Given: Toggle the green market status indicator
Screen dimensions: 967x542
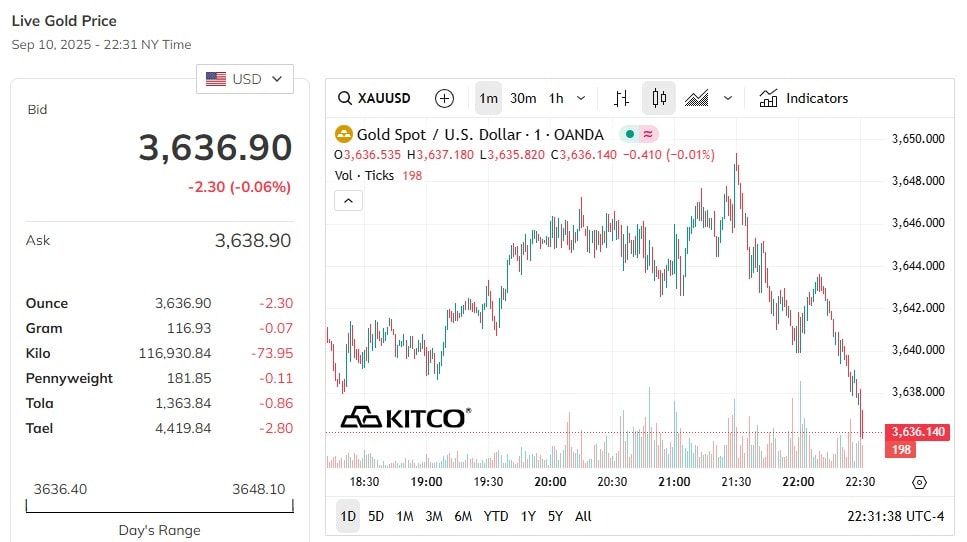Looking at the screenshot, I should coord(630,134).
